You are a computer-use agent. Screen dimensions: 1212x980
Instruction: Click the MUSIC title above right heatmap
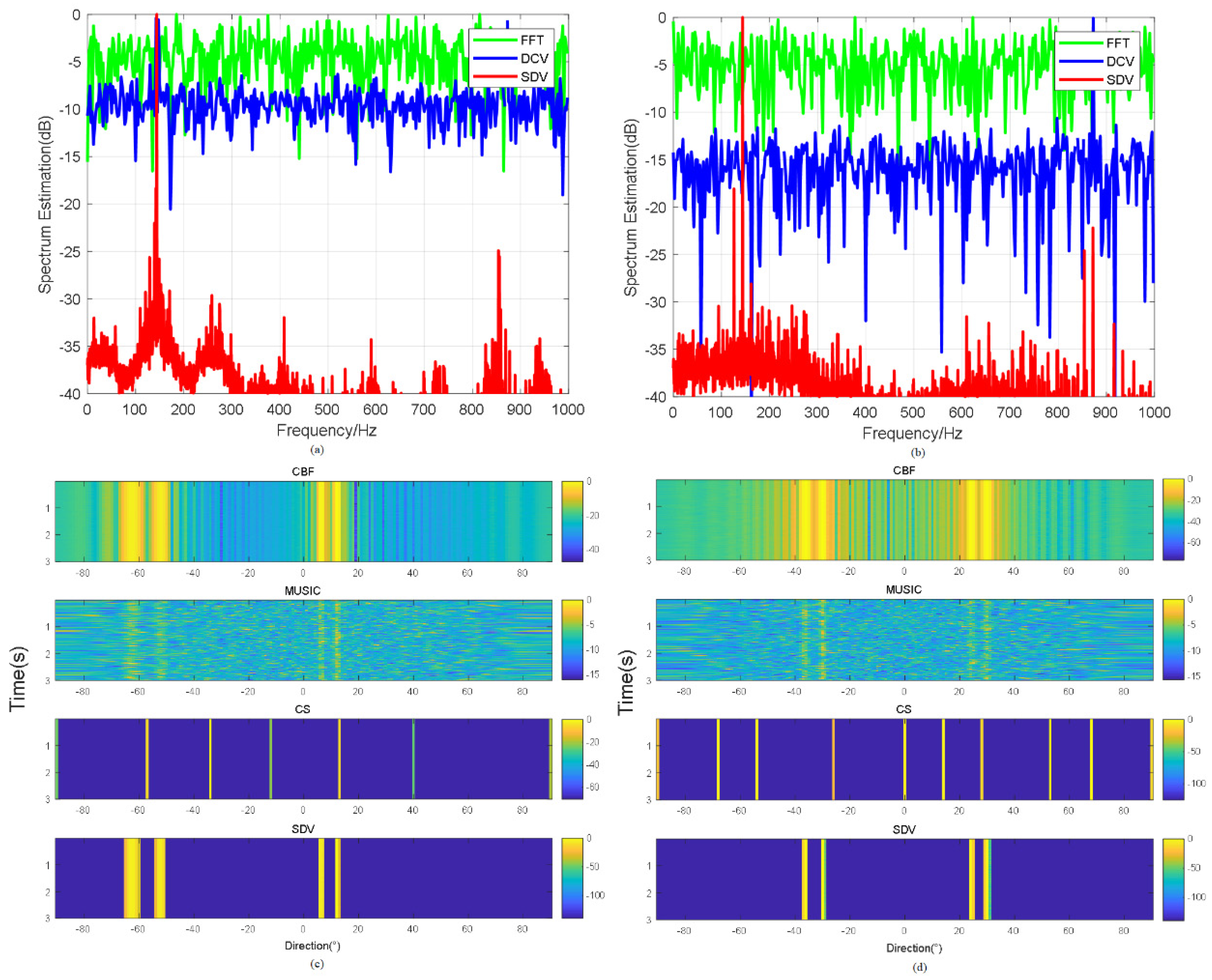click(x=903, y=590)
